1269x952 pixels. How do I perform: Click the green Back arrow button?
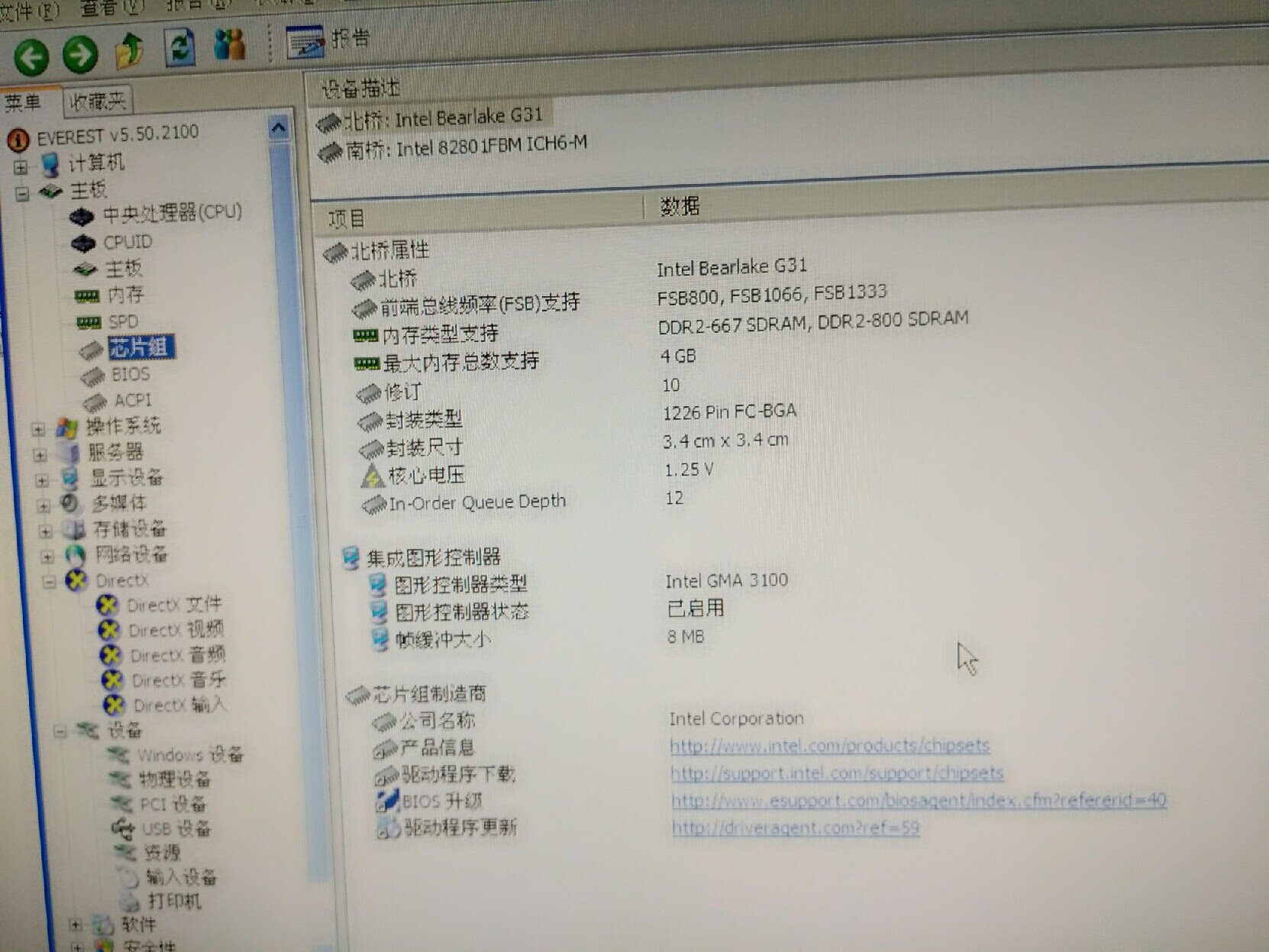[x=31, y=56]
